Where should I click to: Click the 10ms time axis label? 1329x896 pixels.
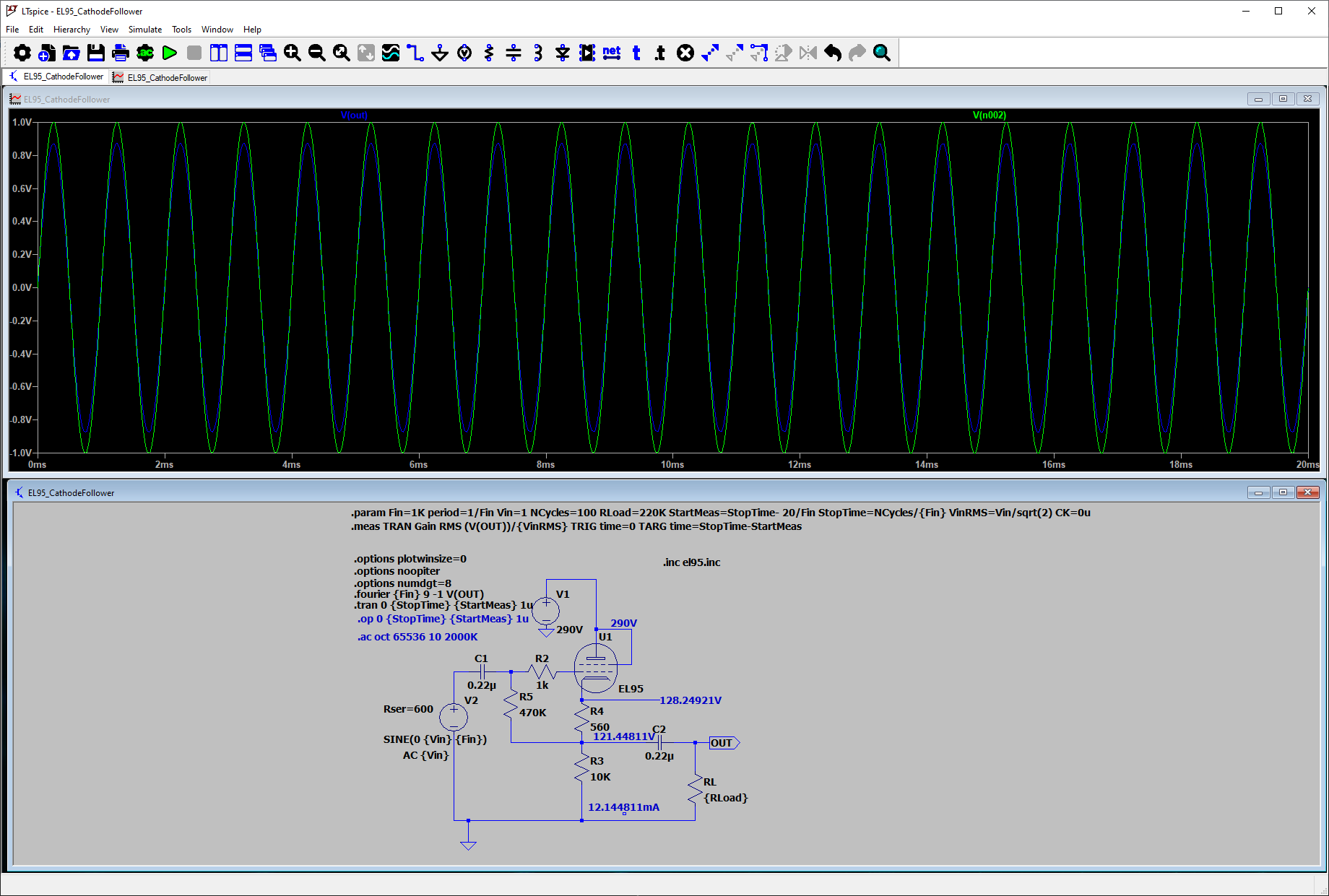(672, 464)
